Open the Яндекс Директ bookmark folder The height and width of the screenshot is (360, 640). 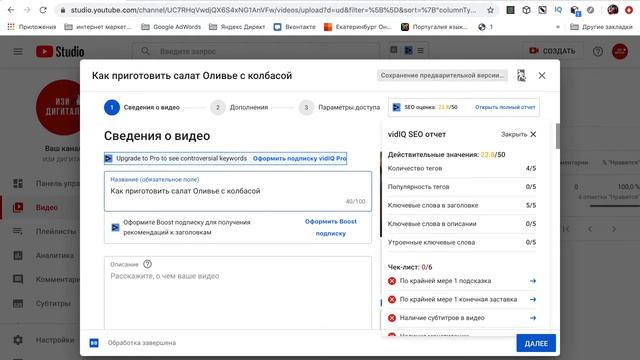tap(237, 27)
